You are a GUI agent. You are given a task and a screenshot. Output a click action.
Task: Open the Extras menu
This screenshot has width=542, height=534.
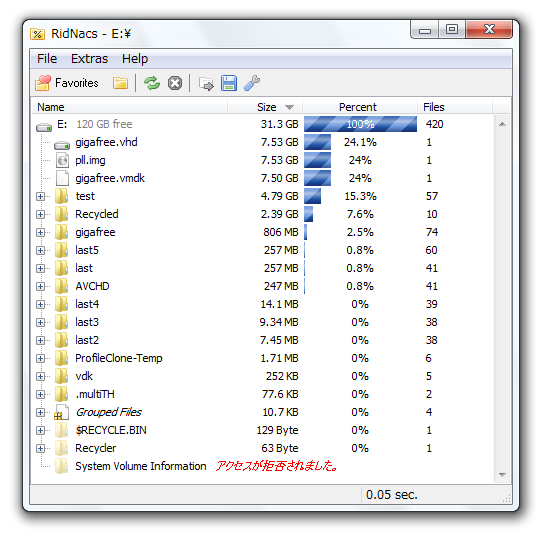[90, 59]
